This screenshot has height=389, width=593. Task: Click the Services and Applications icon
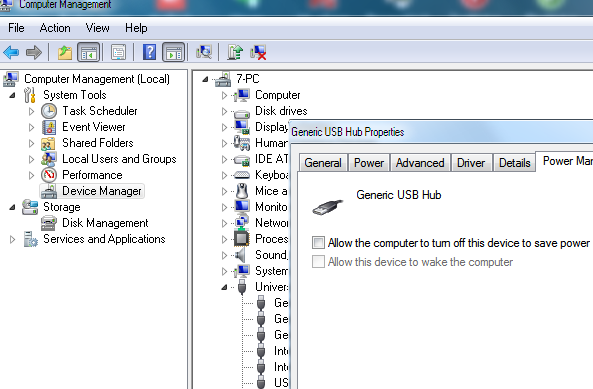tap(30, 239)
